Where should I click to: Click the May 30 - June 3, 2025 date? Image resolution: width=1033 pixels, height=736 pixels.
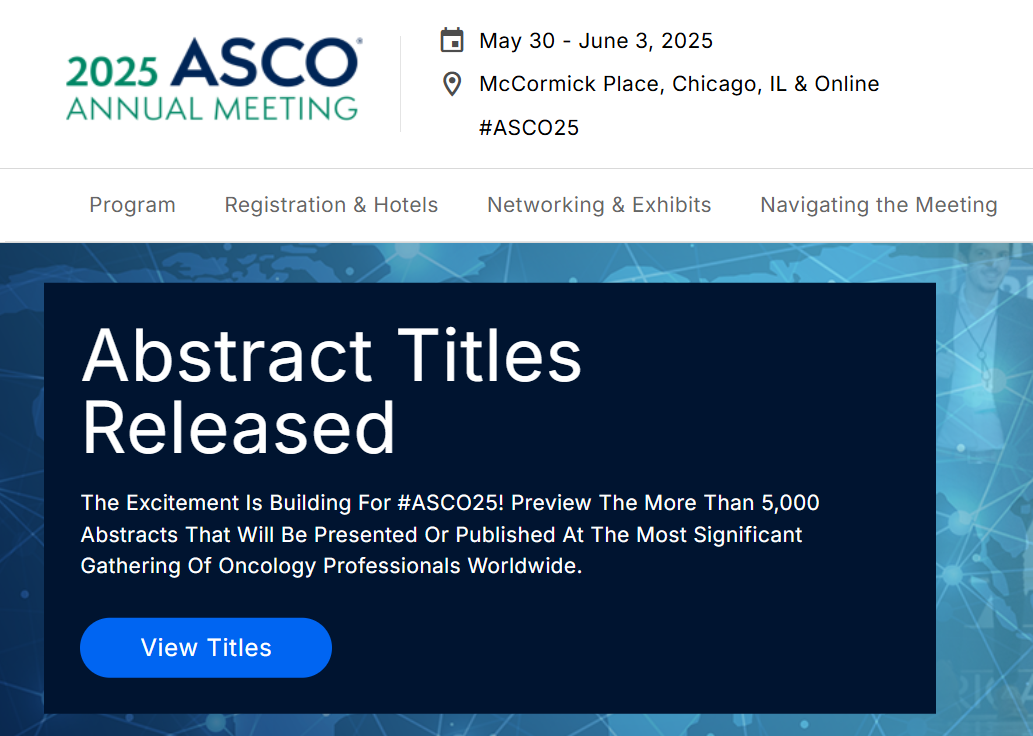[596, 41]
